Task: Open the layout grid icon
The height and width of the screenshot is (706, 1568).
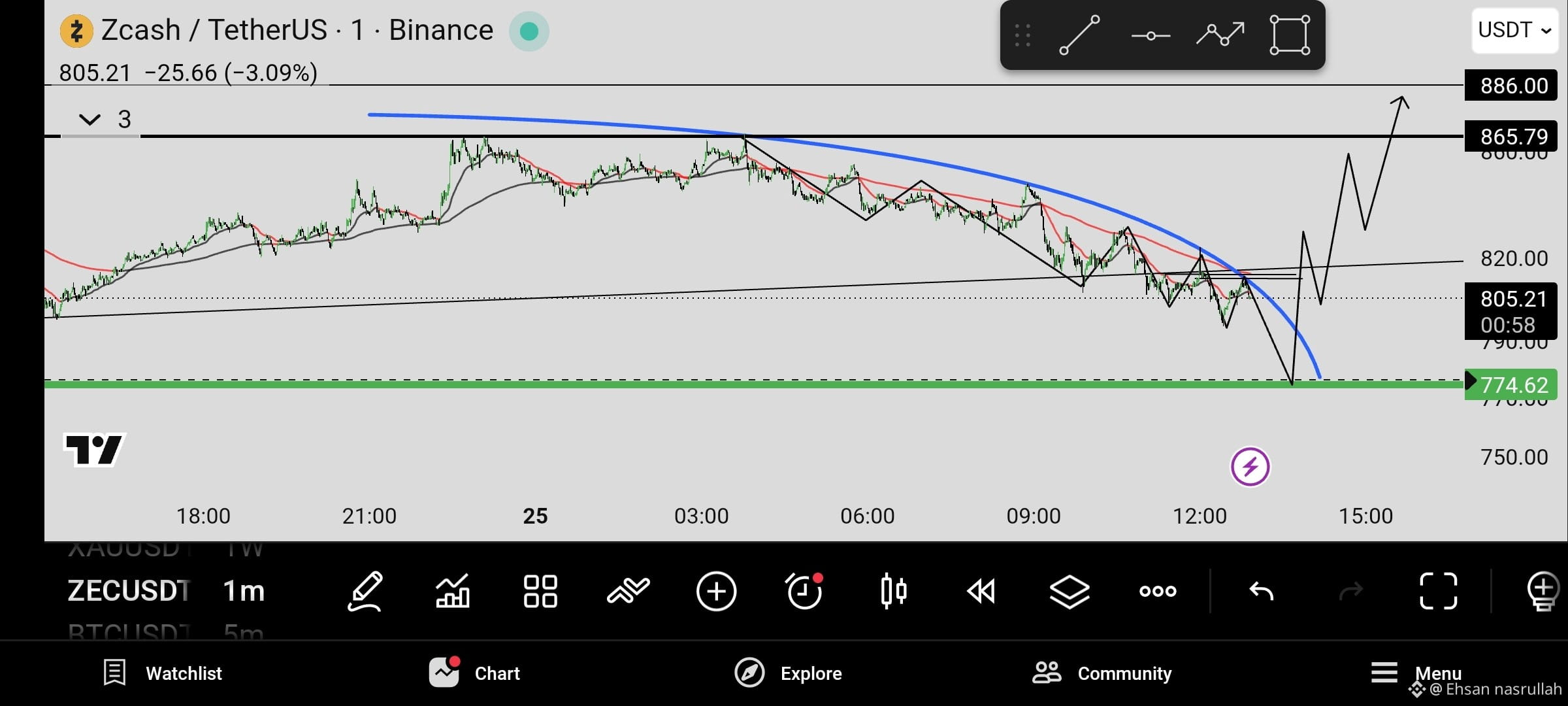Action: click(x=540, y=592)
